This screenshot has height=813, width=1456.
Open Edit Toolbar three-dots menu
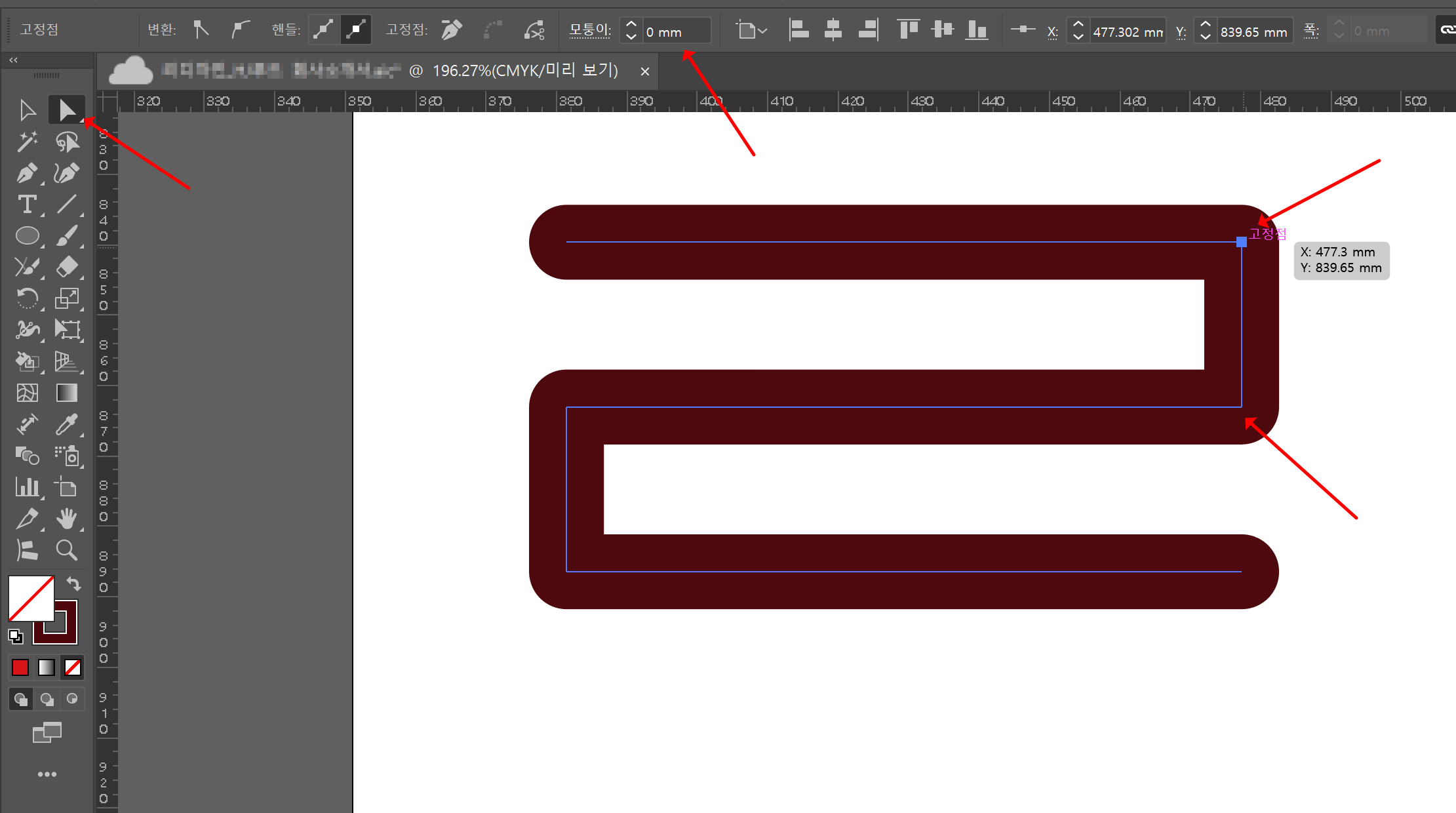click(x=47, y=774)
